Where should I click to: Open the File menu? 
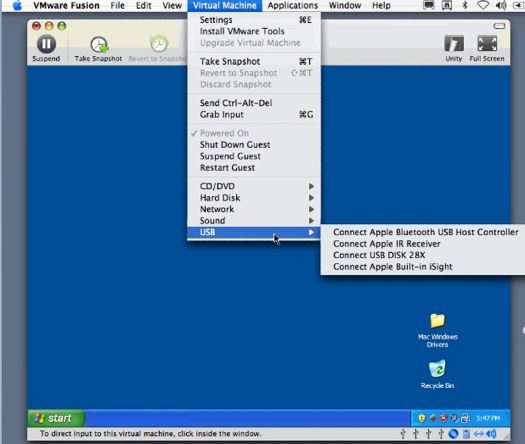pos(118,6)
